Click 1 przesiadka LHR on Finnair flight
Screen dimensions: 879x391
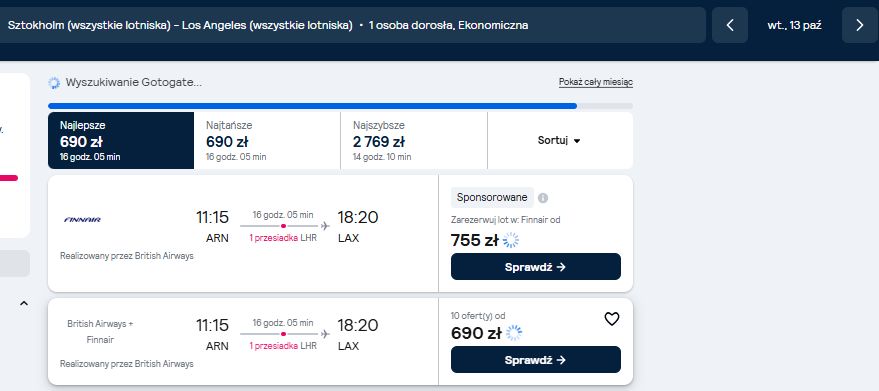point(283,238)
